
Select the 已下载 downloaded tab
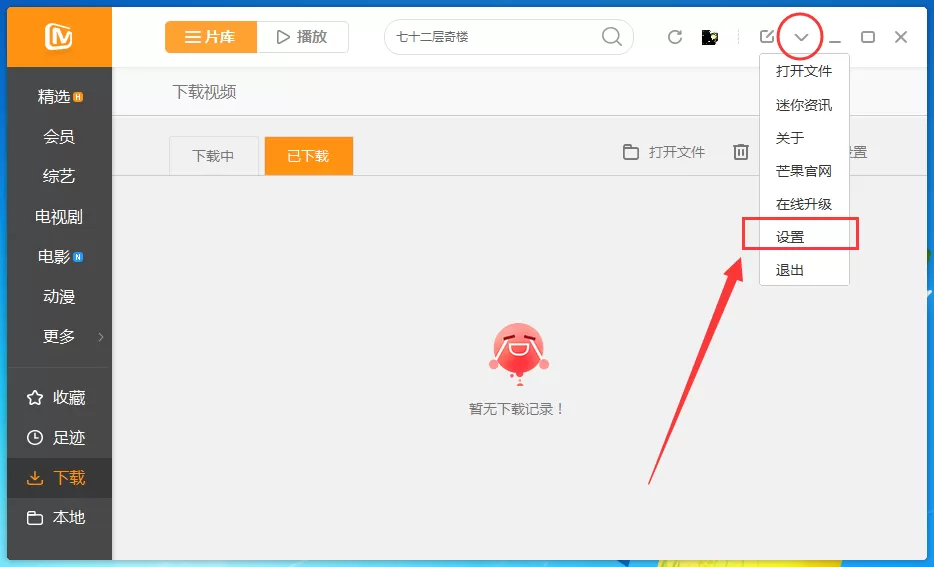click(309, 156)
